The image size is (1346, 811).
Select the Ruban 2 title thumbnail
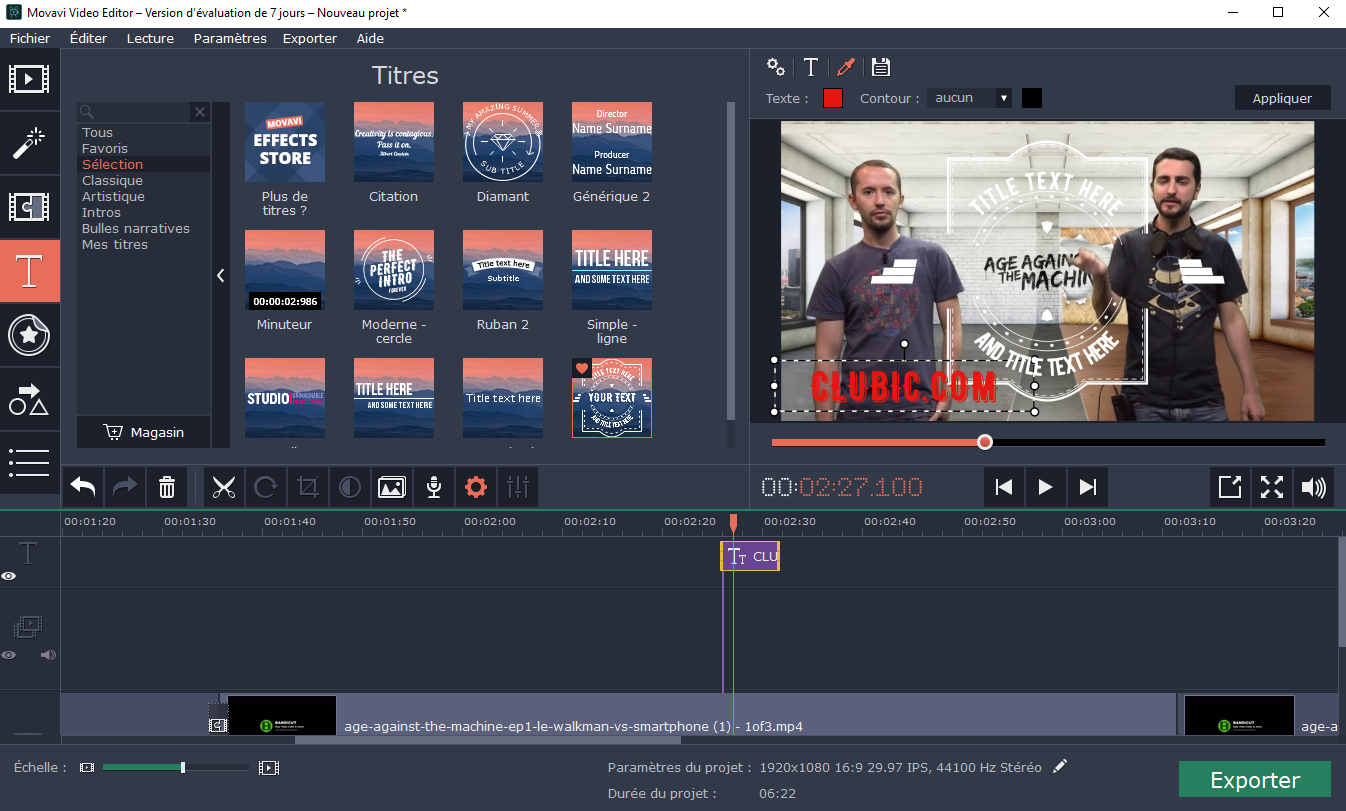[503, 270]
